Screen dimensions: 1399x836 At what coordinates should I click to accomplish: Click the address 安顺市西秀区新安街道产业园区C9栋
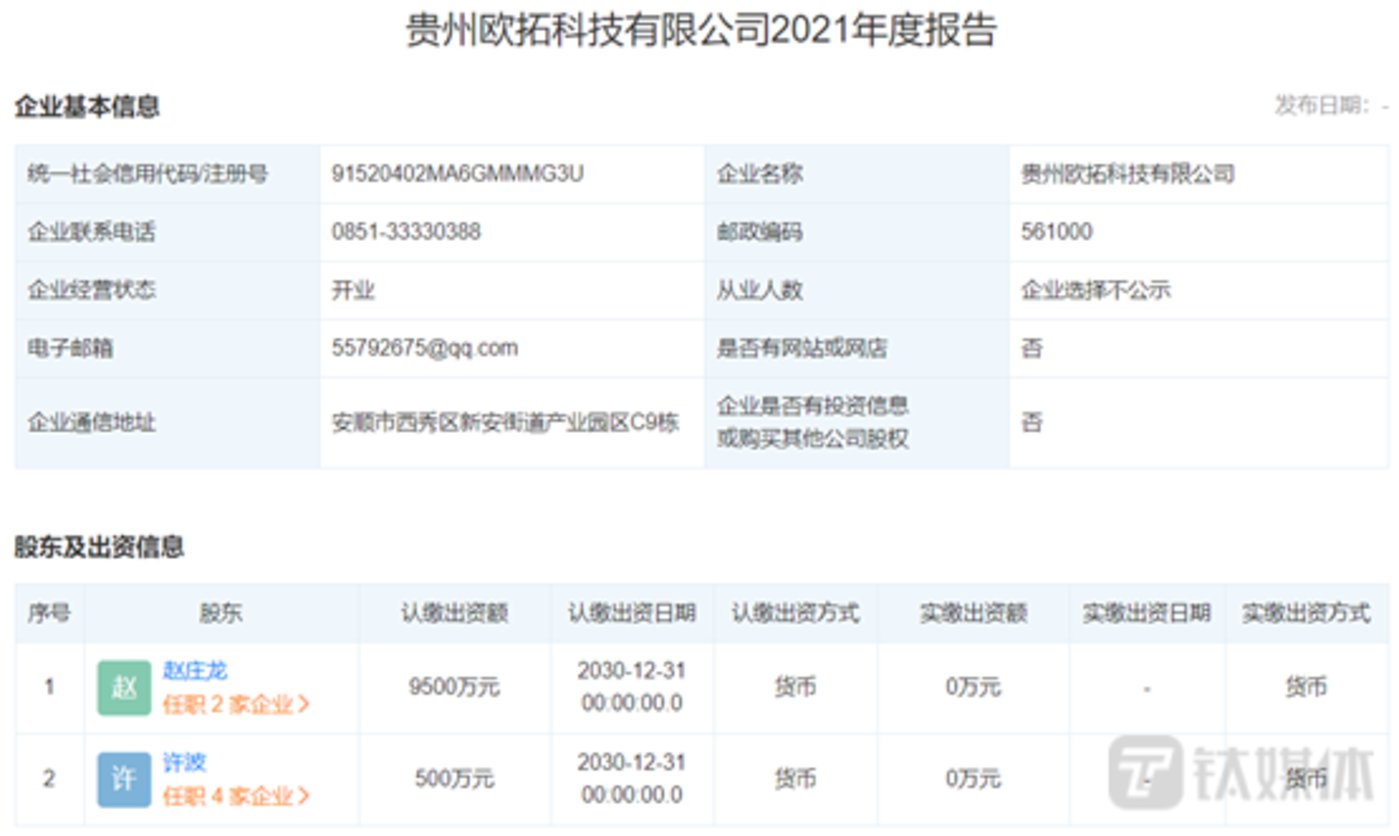coord(505,423)
